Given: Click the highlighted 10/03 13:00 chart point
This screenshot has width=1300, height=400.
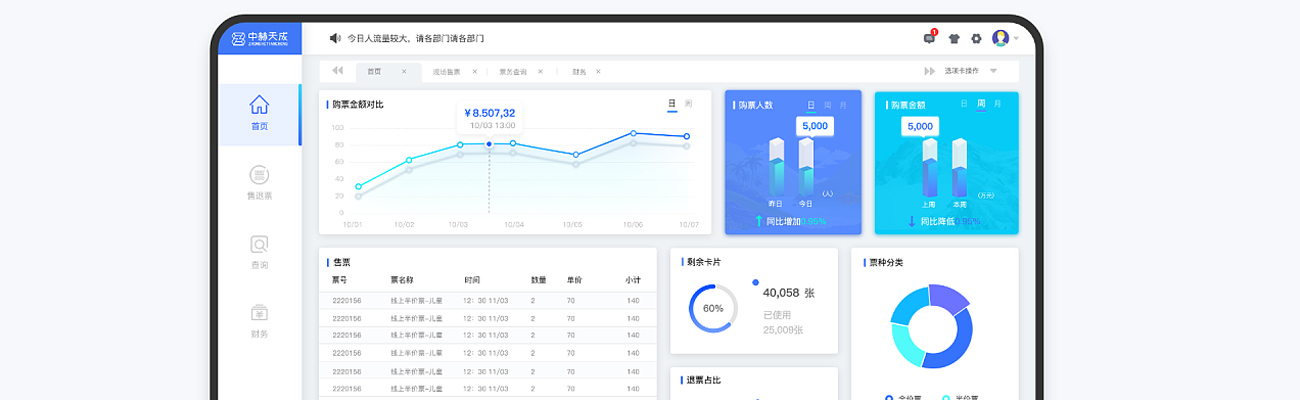Looking at the screenshot, I should (x=488, y=144).
